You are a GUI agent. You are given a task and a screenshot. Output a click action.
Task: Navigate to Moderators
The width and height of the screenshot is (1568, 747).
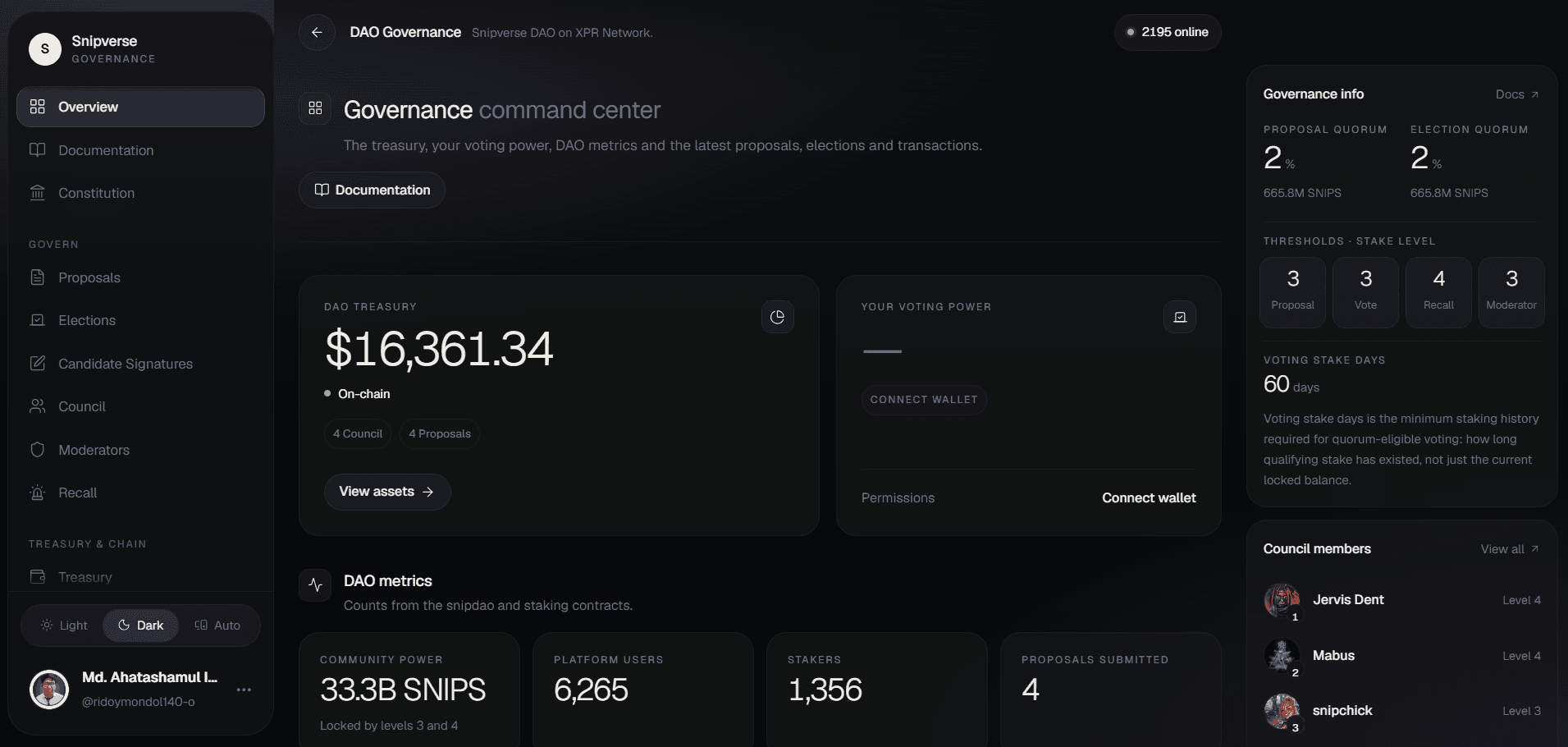[140, 450]
